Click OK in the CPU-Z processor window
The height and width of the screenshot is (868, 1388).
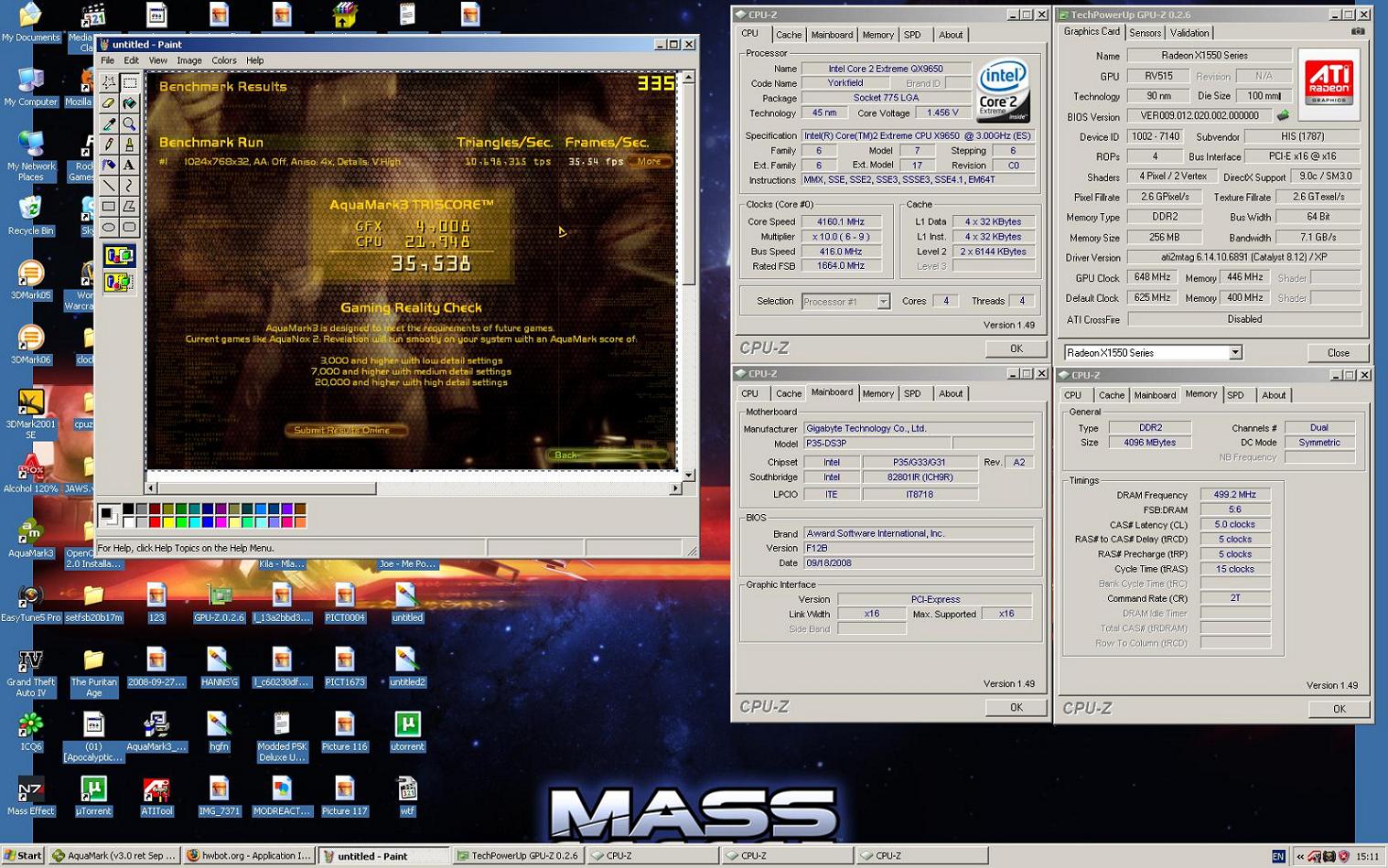pyautogui.click(x=1016, y=348)
